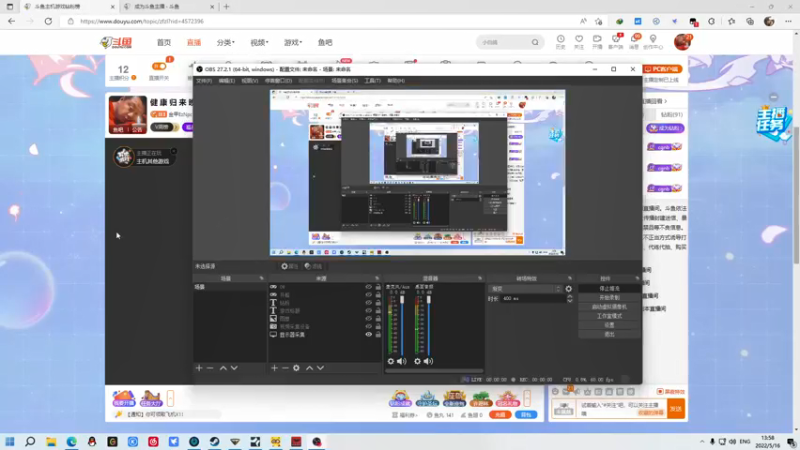Viewport: 800px width, 450px height.
Task: Click the Douyu search magnifier icon
Action: click(535, 42)
